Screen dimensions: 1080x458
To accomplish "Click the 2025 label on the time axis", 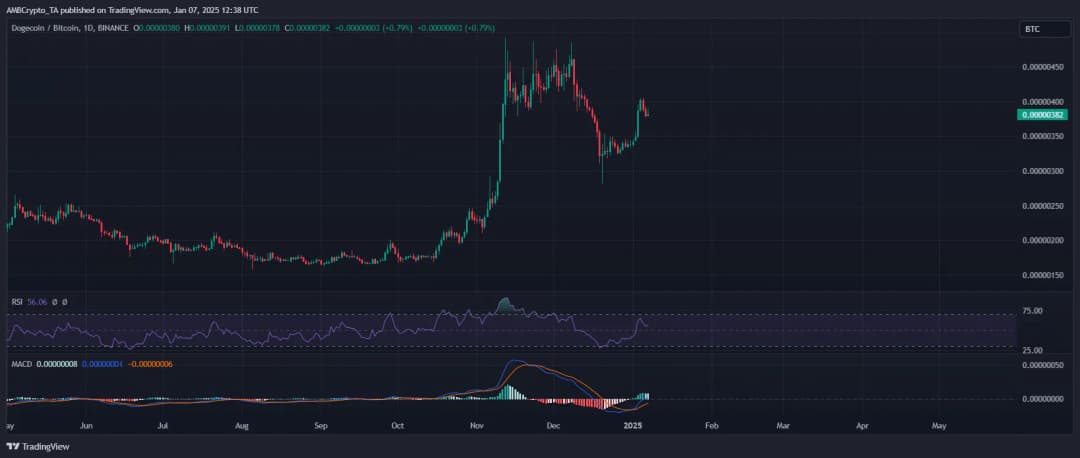I will [x=634, y=425].
